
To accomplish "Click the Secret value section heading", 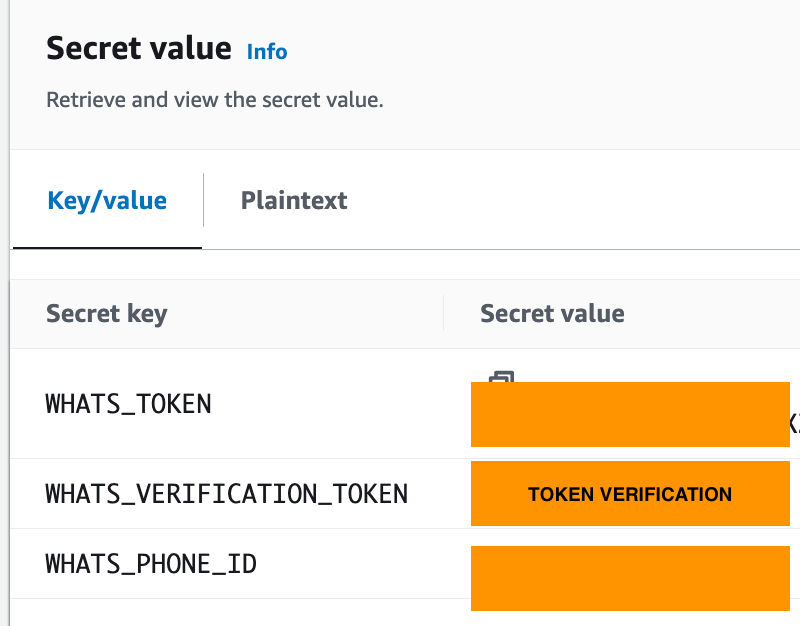I will (139, 48).
